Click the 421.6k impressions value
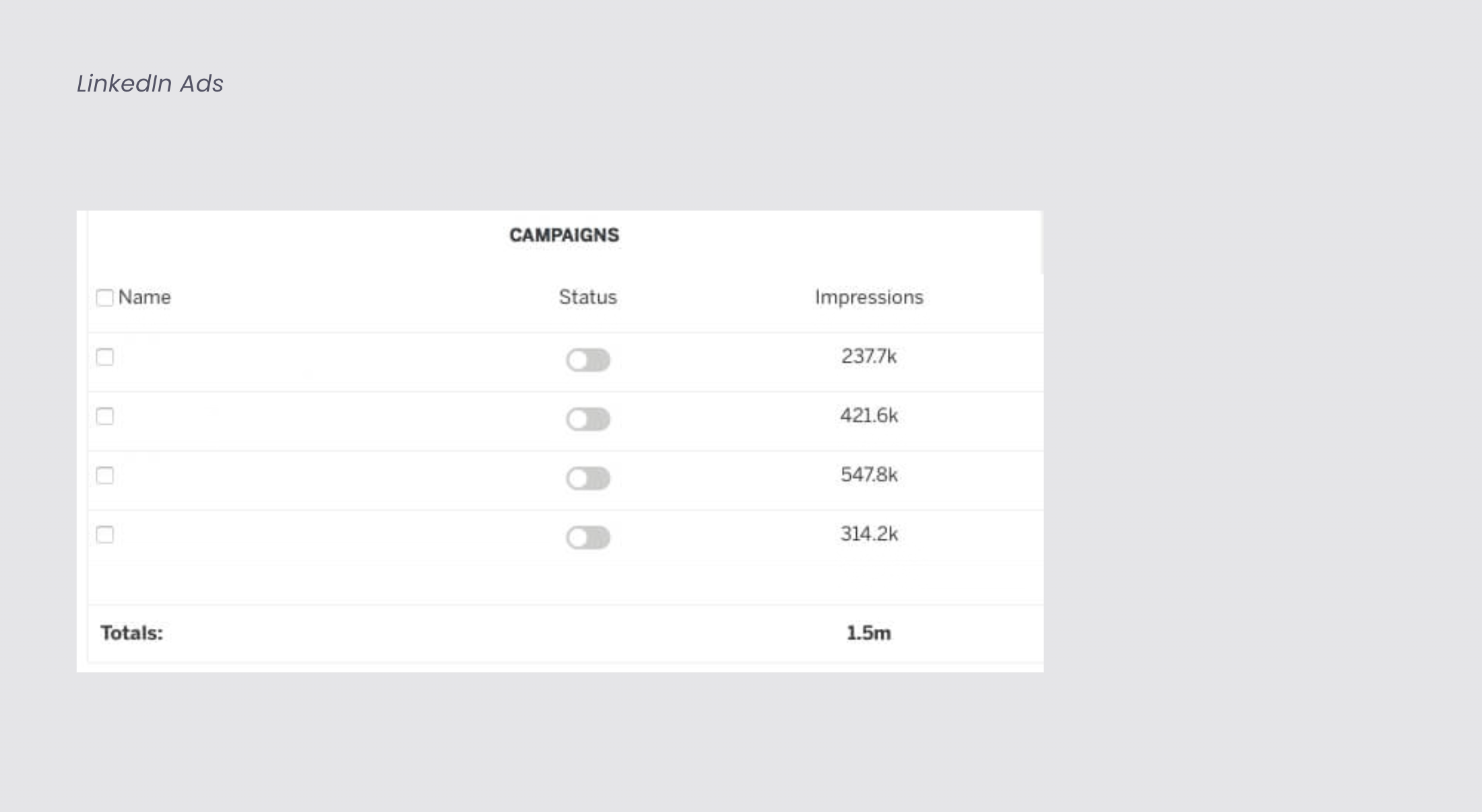Viewport: 1482px width, 812px height. click(x=869, y=415)
